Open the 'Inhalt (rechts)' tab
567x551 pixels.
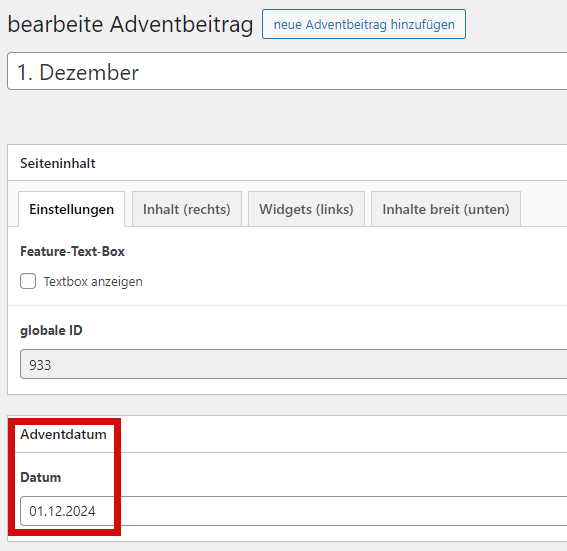pos(187,209)
